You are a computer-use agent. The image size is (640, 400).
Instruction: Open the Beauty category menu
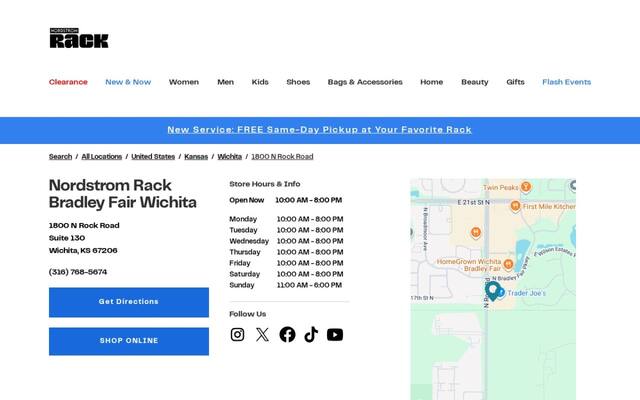coord(475,82)
